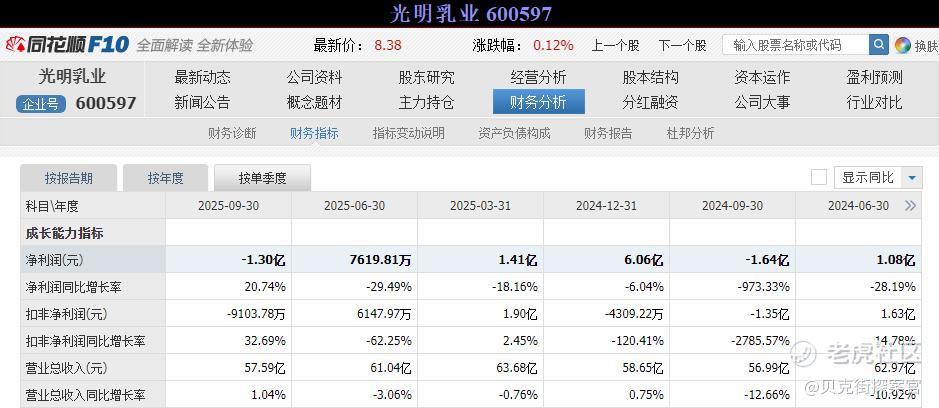Open the 新闻公告 menu item
This screenshot has height=408, width=939.
coord(202,102)
